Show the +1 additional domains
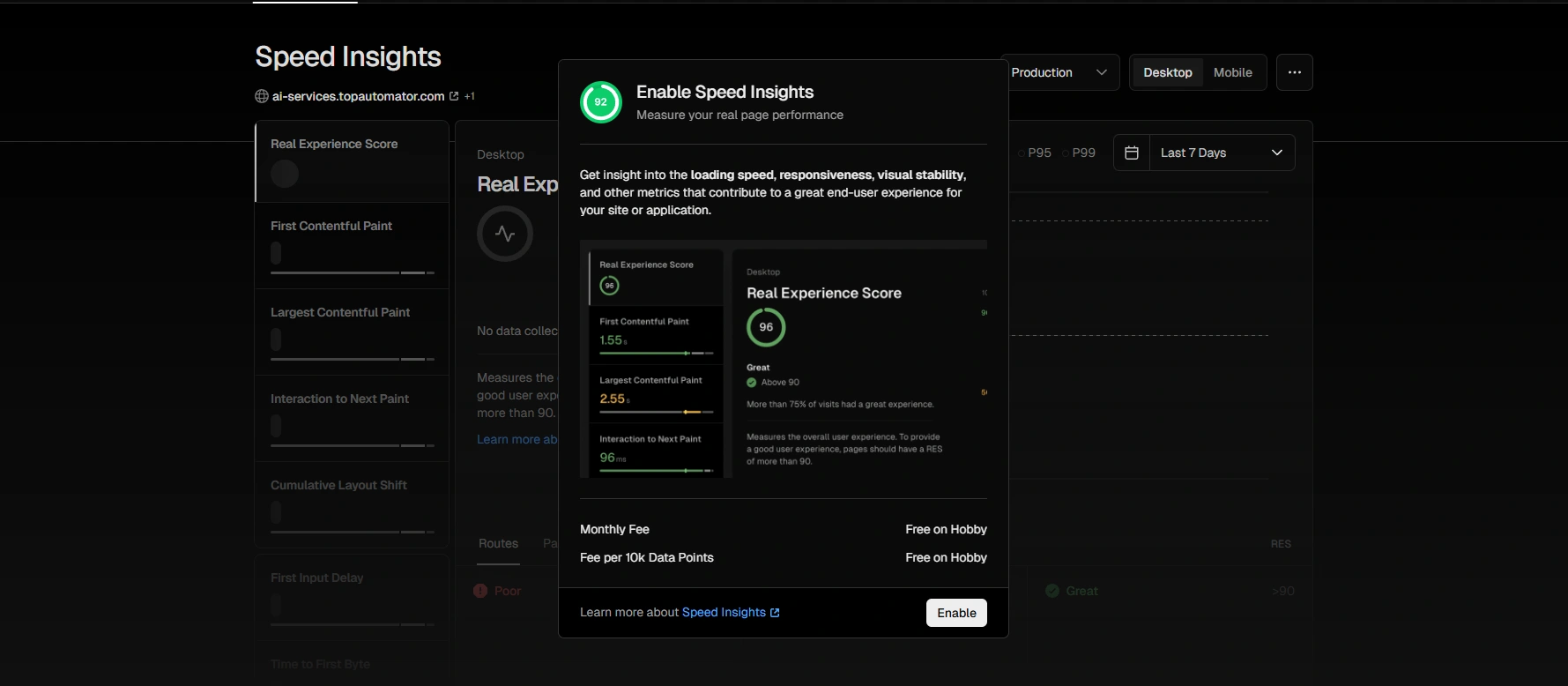 tap(470, 96)
